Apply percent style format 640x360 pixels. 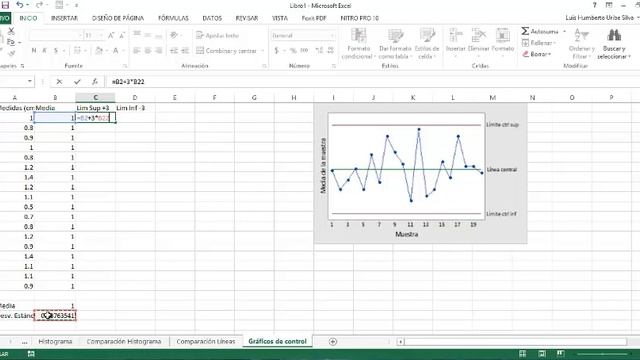[x=293, y=51]
